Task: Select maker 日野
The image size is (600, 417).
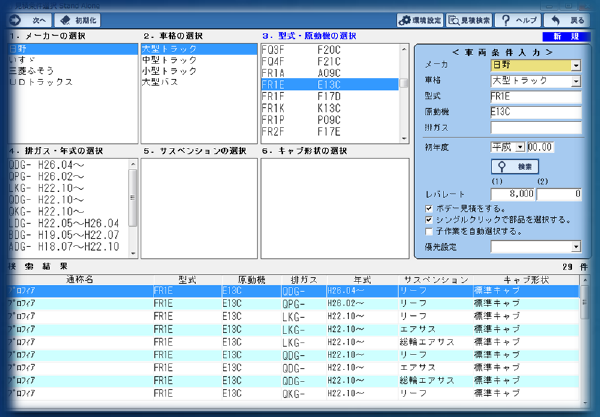Action: coord(73,49)
